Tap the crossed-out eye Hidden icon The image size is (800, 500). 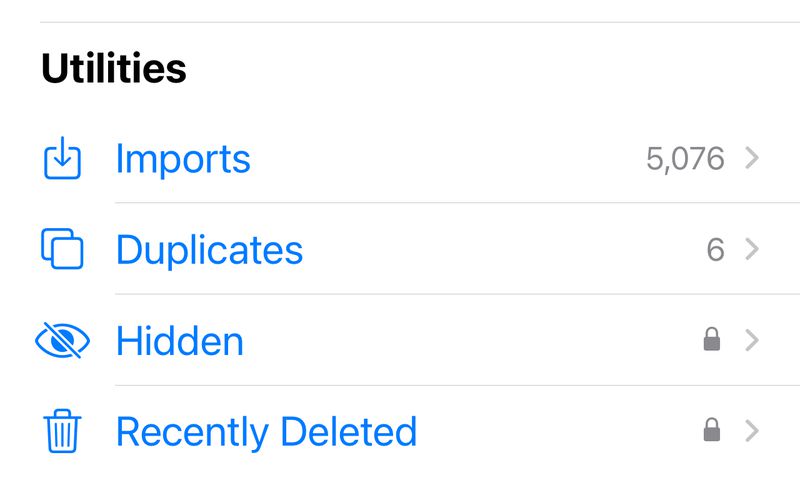pos(62,341)
